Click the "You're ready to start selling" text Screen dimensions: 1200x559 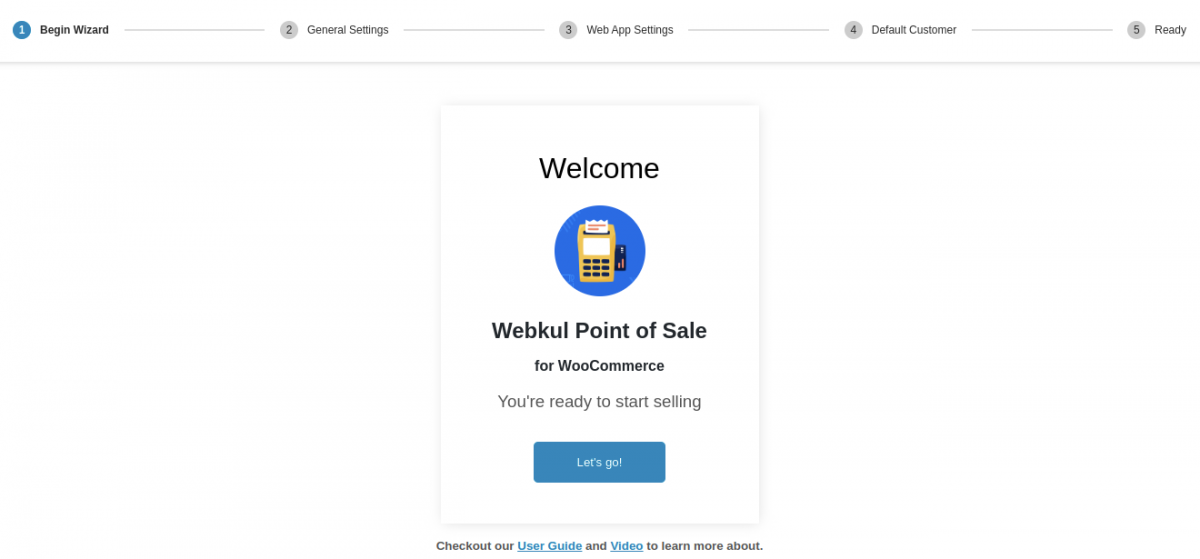pyautogui.click(x=599, y=402)
